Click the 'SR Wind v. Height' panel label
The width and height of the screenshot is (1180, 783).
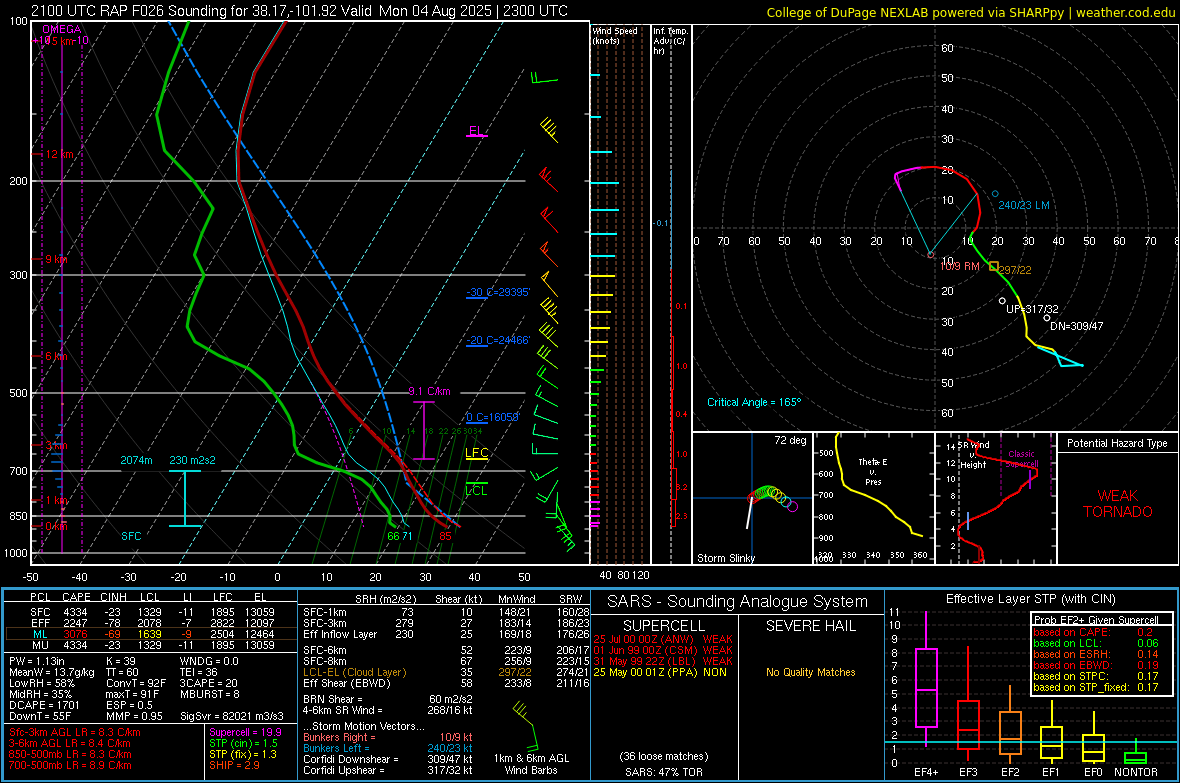pos(973,455)
